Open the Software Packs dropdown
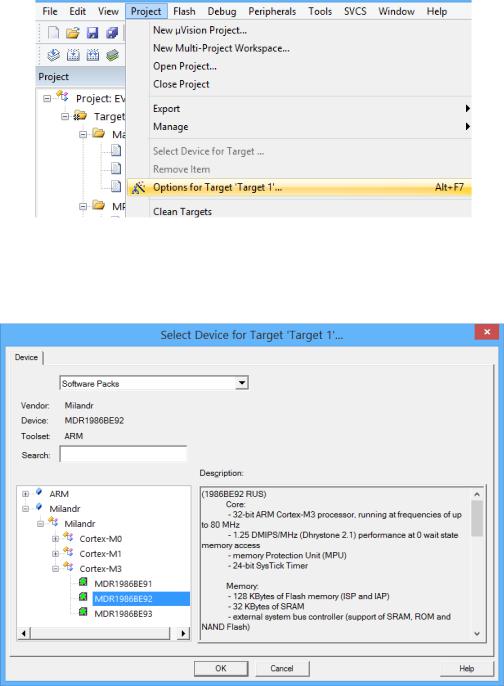Viewport: 504px width, 686px height. (x=241, y=383)
